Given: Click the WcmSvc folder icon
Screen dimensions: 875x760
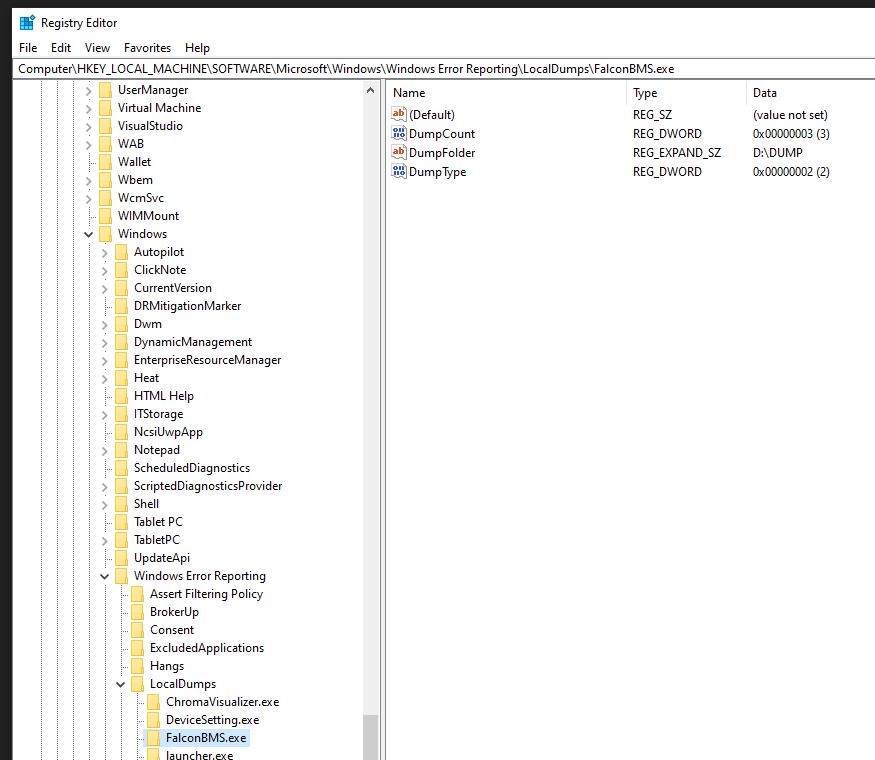Looking at the screenshot, I should coord(105,198).
